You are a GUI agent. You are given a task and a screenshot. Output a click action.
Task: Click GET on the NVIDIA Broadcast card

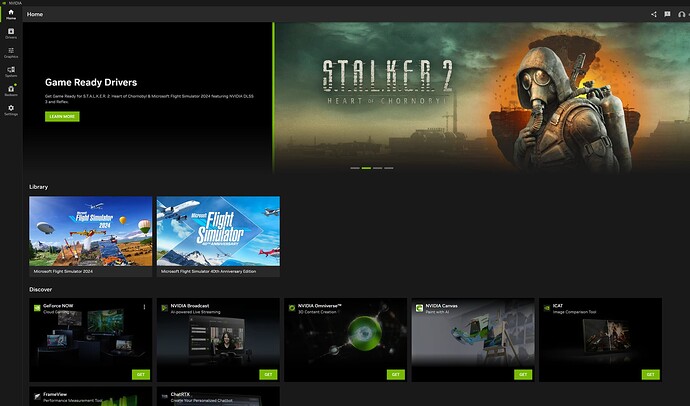pos(268,374)
